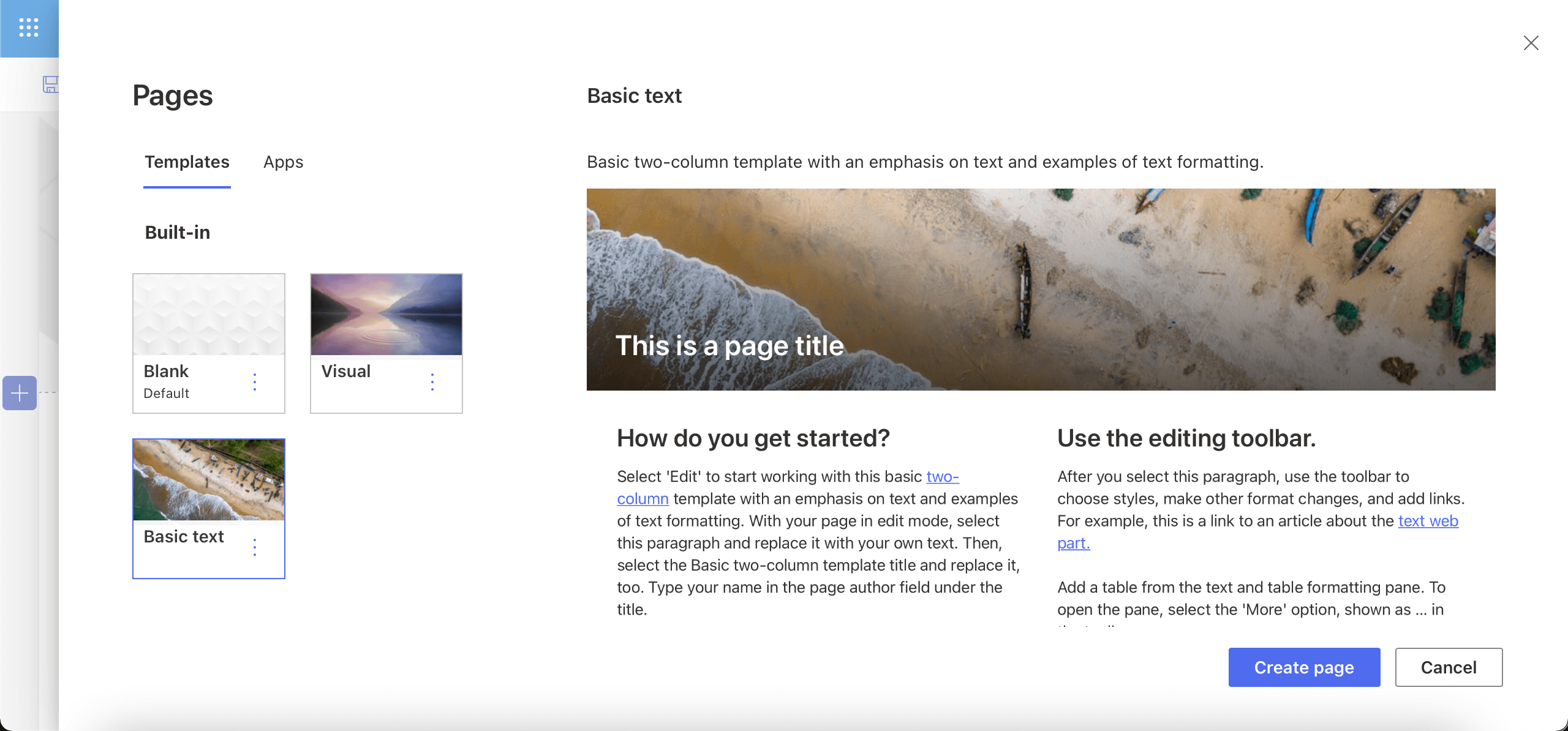Click the close X button top right
1568x731 pixels.
coord(1531,42)
